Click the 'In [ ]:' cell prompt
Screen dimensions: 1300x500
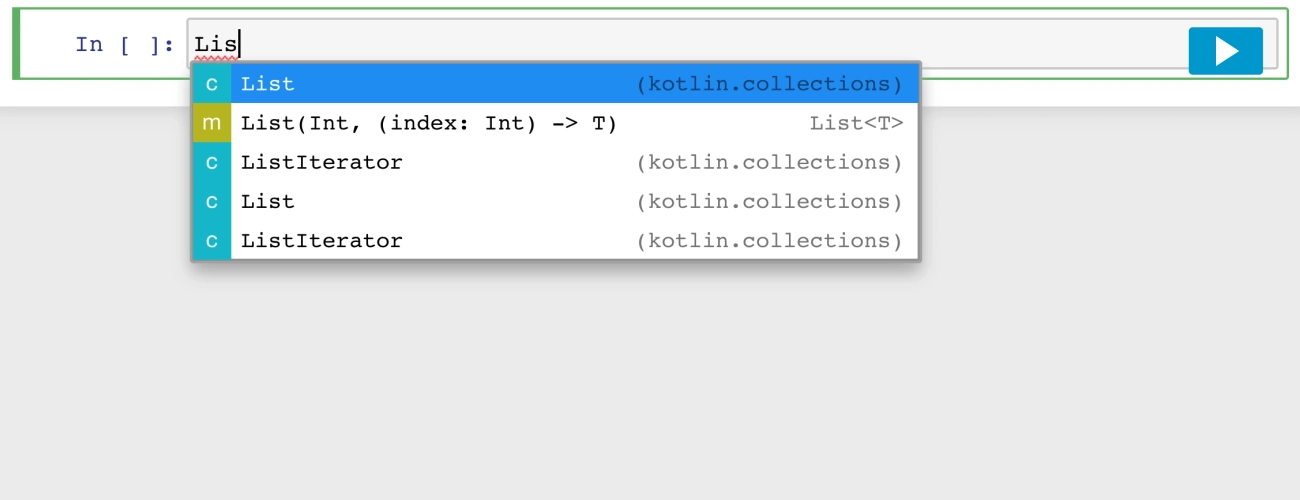[126, 44]
